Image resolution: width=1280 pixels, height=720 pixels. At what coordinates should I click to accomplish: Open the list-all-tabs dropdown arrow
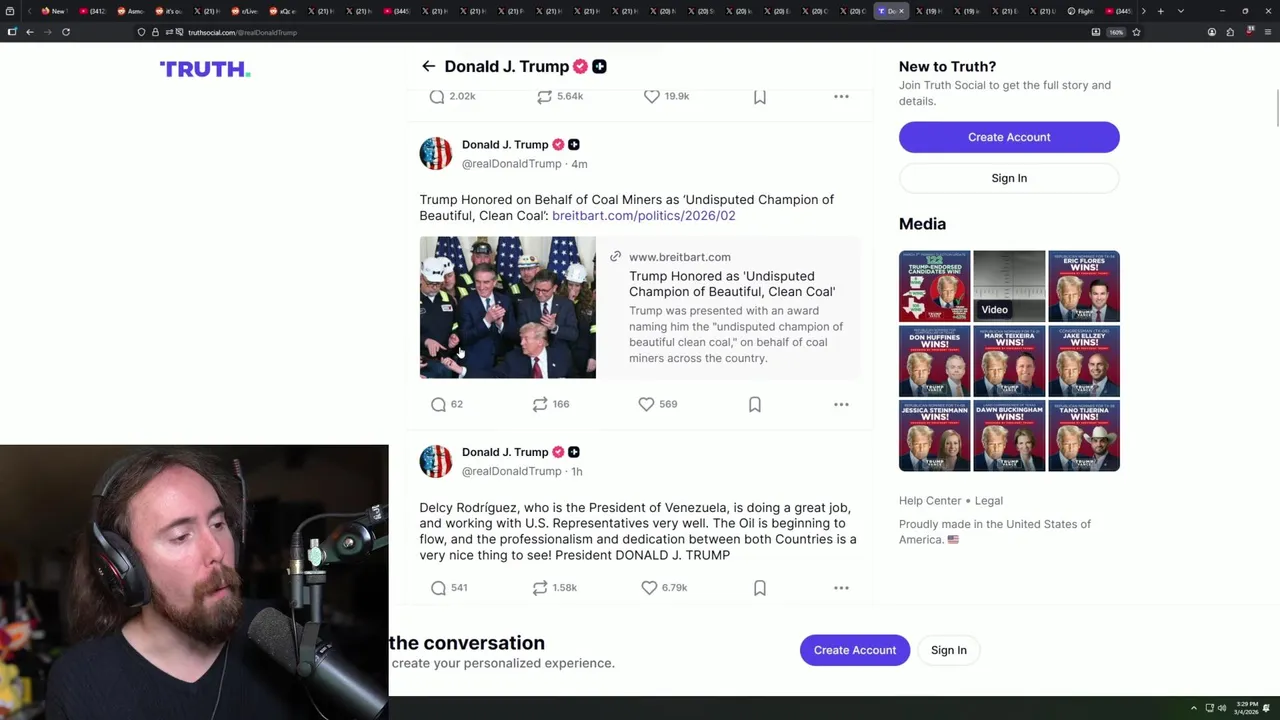pos(1181,11)
